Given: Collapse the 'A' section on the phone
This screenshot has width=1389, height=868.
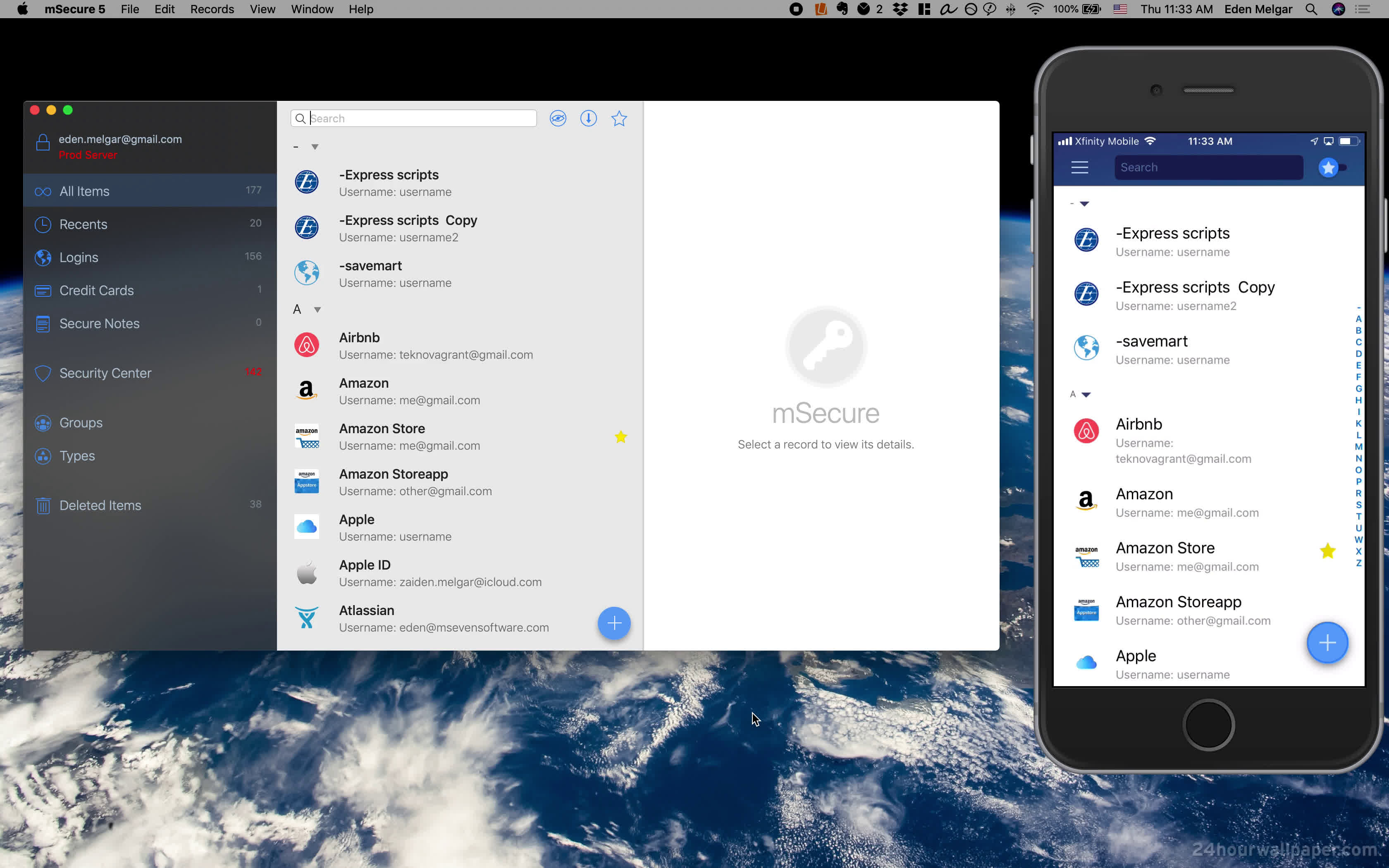Looking at the screenshot, I should tap(1086, 394).
